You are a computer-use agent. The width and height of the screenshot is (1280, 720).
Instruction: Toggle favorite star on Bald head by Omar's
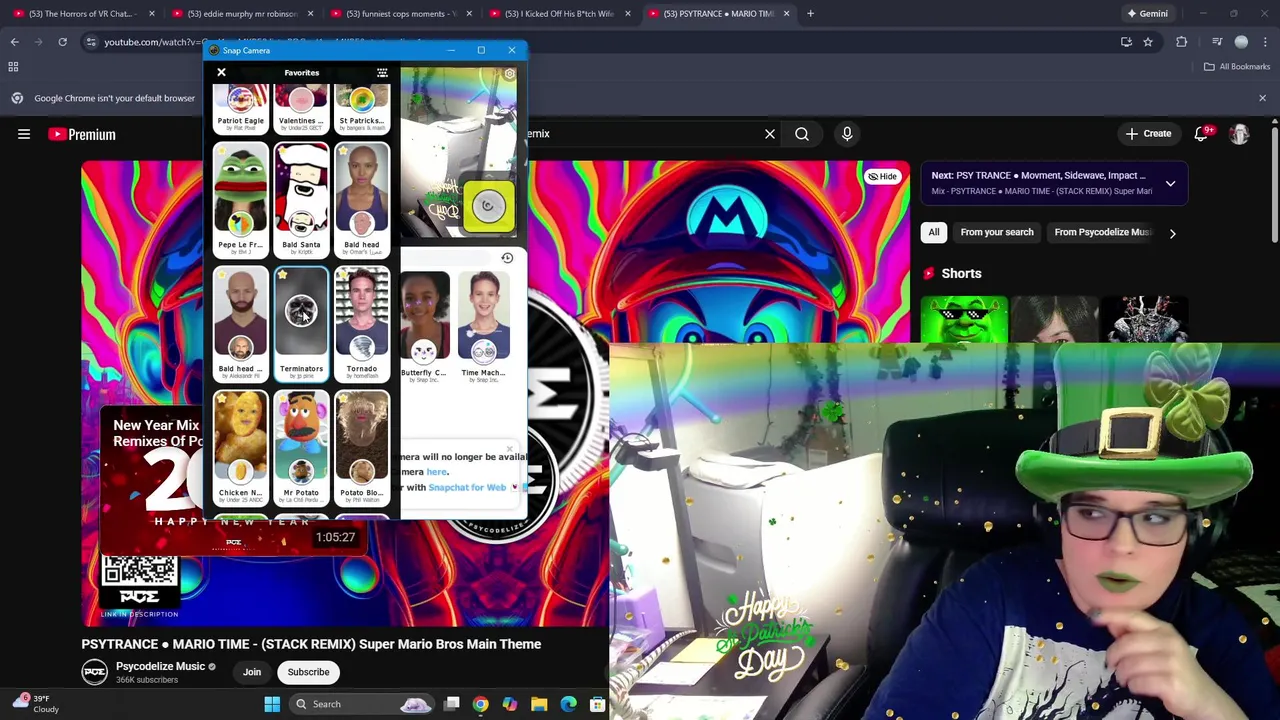tap(343, 152)
